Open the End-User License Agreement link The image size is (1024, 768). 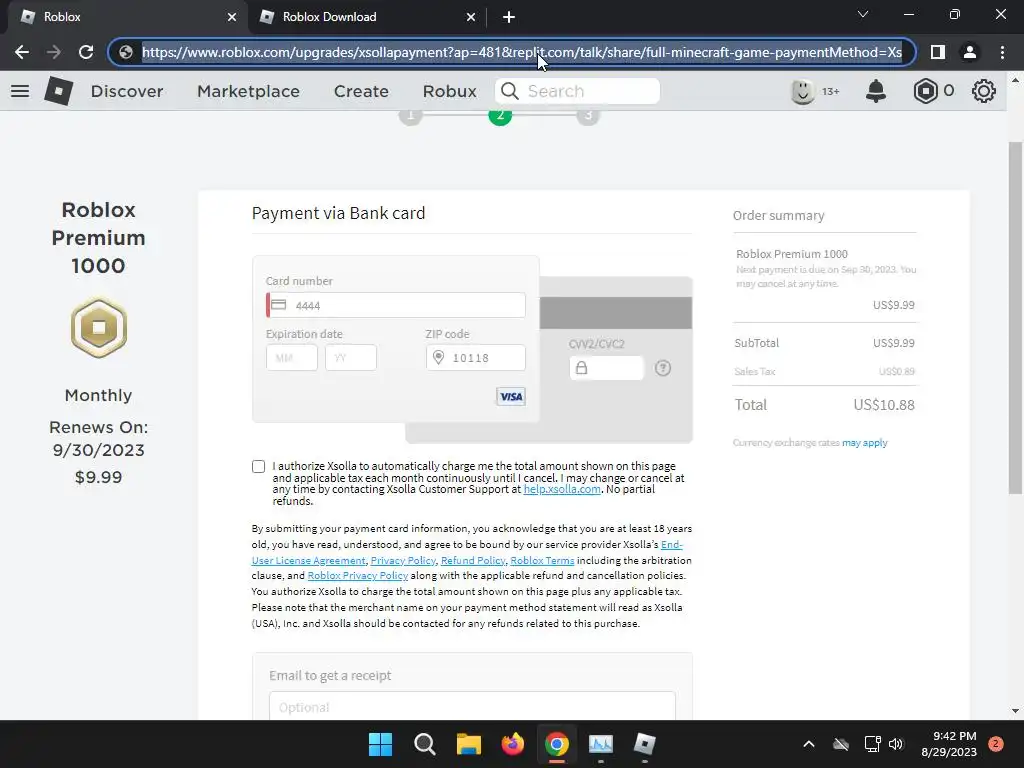(x=308, y=560)
